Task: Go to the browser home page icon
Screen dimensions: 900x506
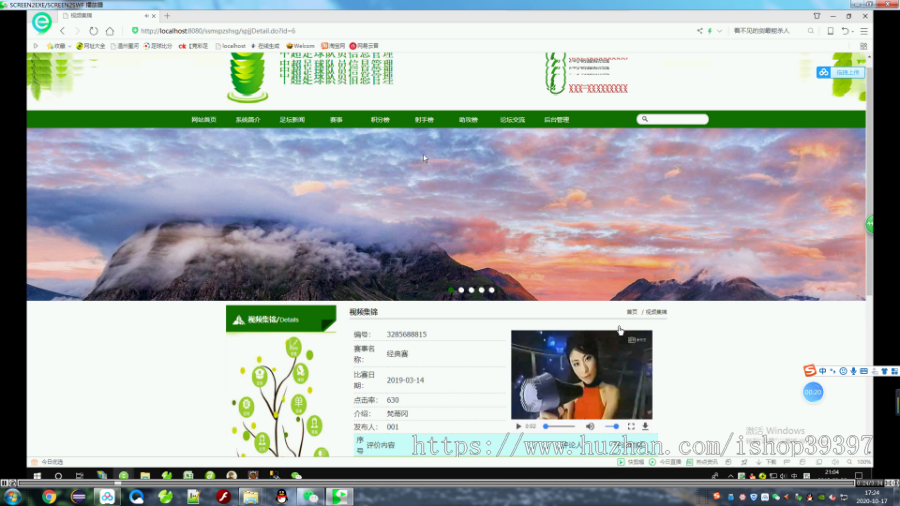Action: tap(110, 31)
